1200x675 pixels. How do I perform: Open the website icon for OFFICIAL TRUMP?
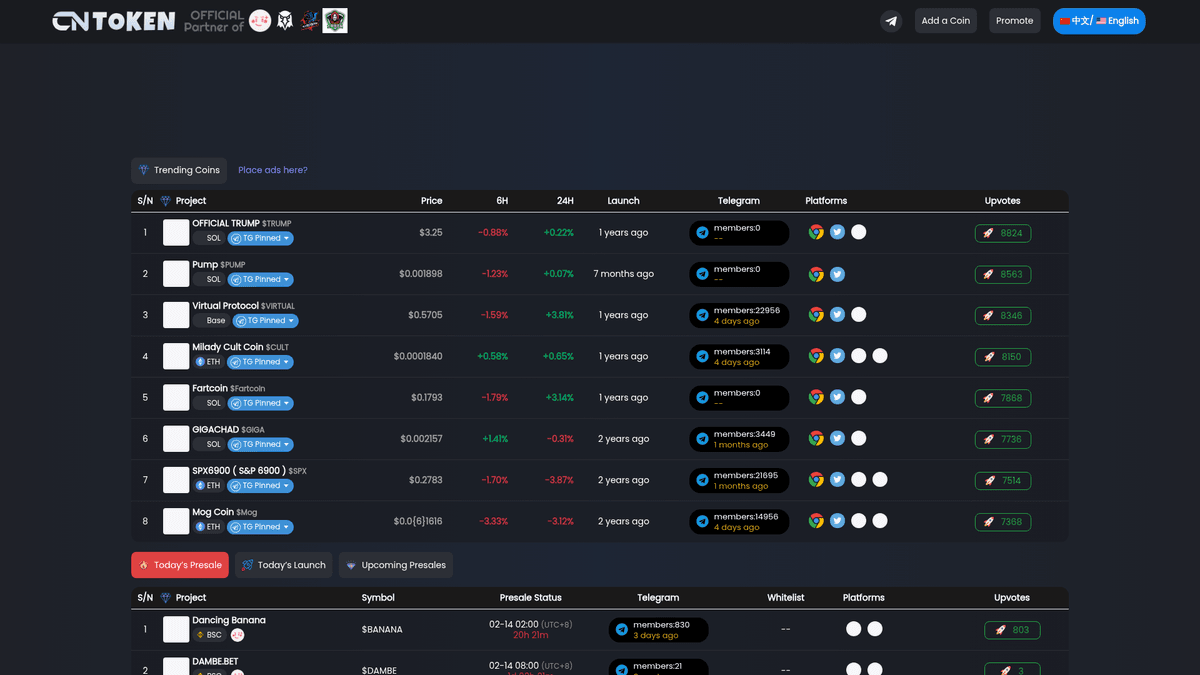[816, 232]
